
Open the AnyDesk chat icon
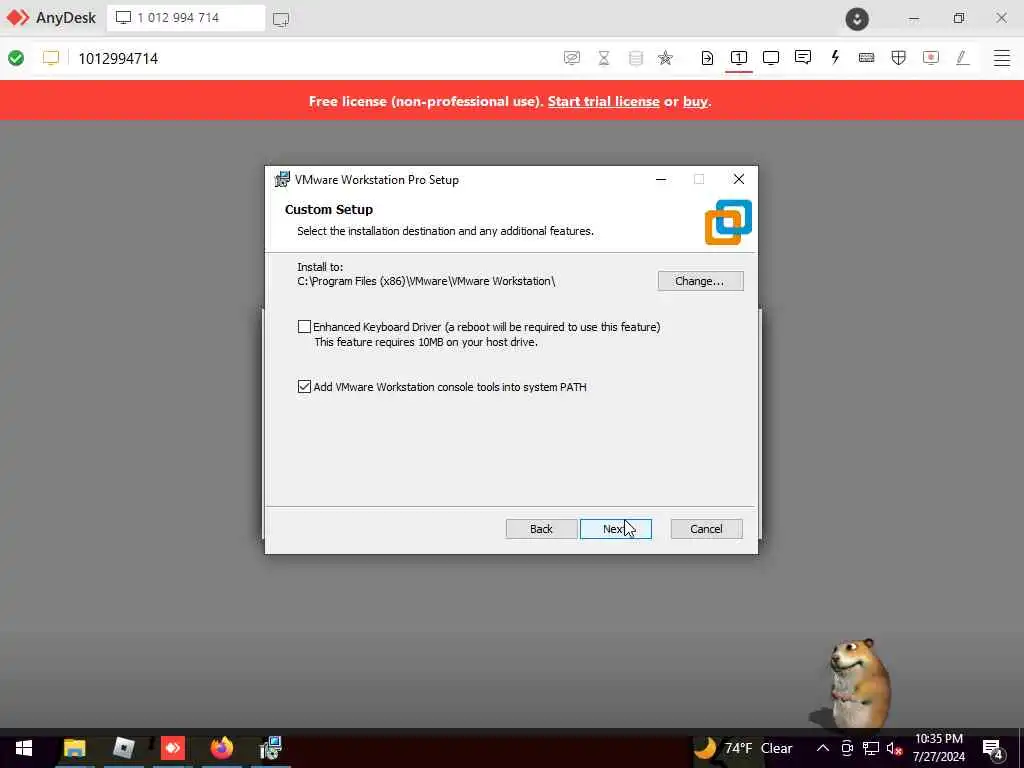coord(803,57)
